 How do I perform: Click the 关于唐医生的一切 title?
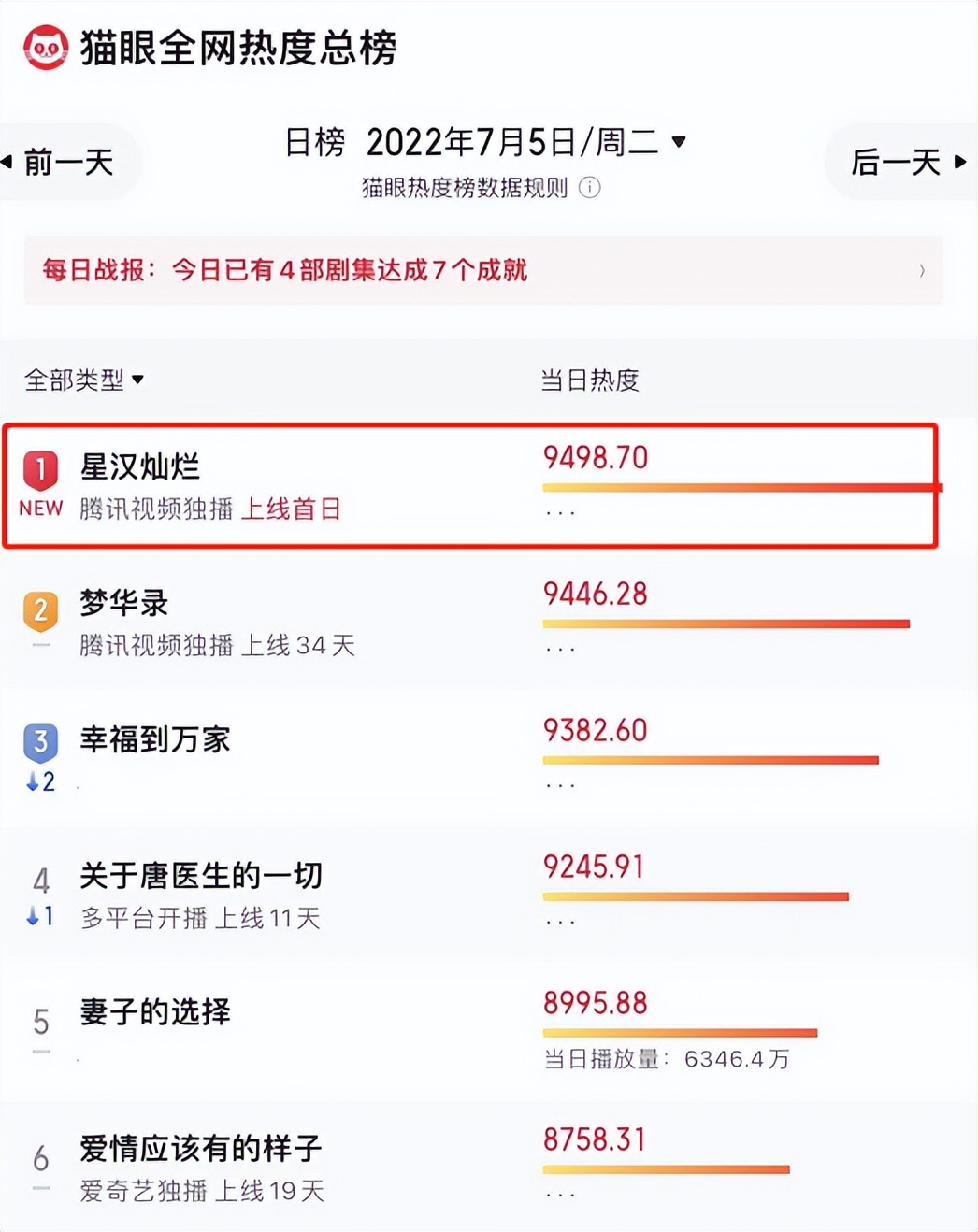point(201,876)
